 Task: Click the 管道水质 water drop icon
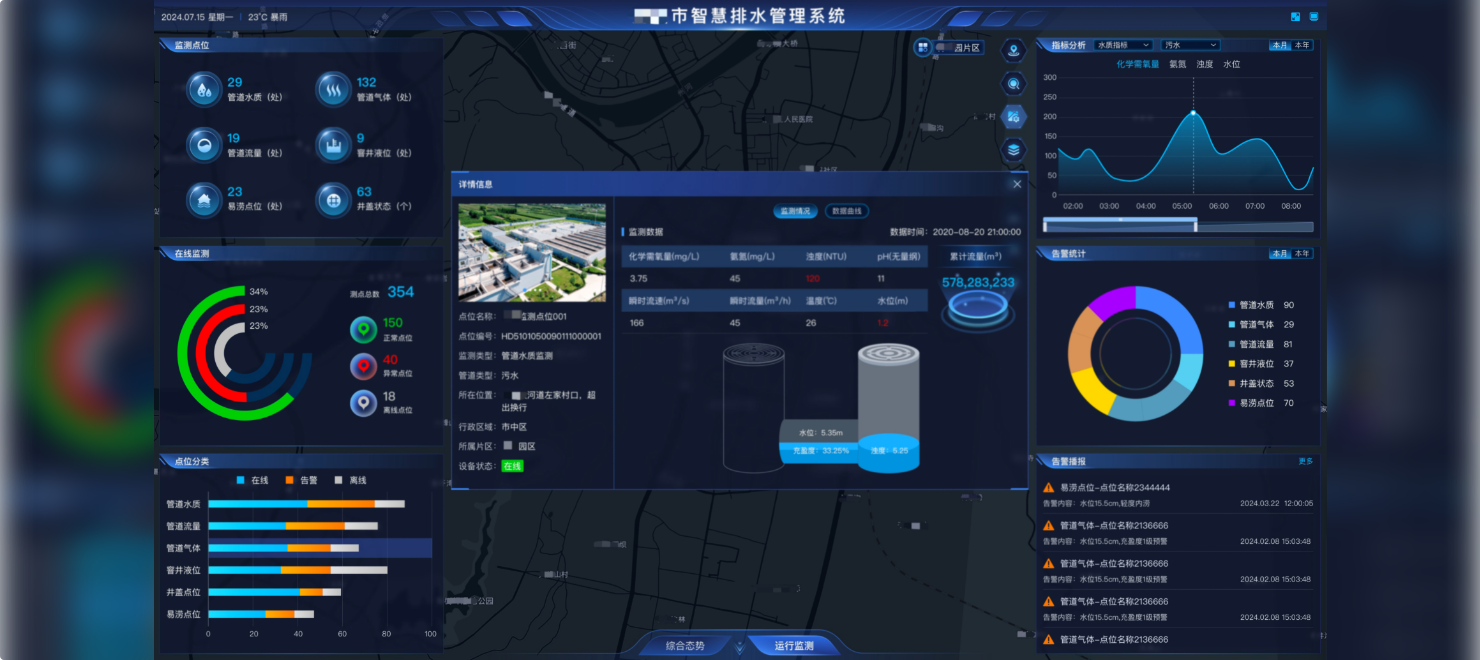(x=204, y=90)
